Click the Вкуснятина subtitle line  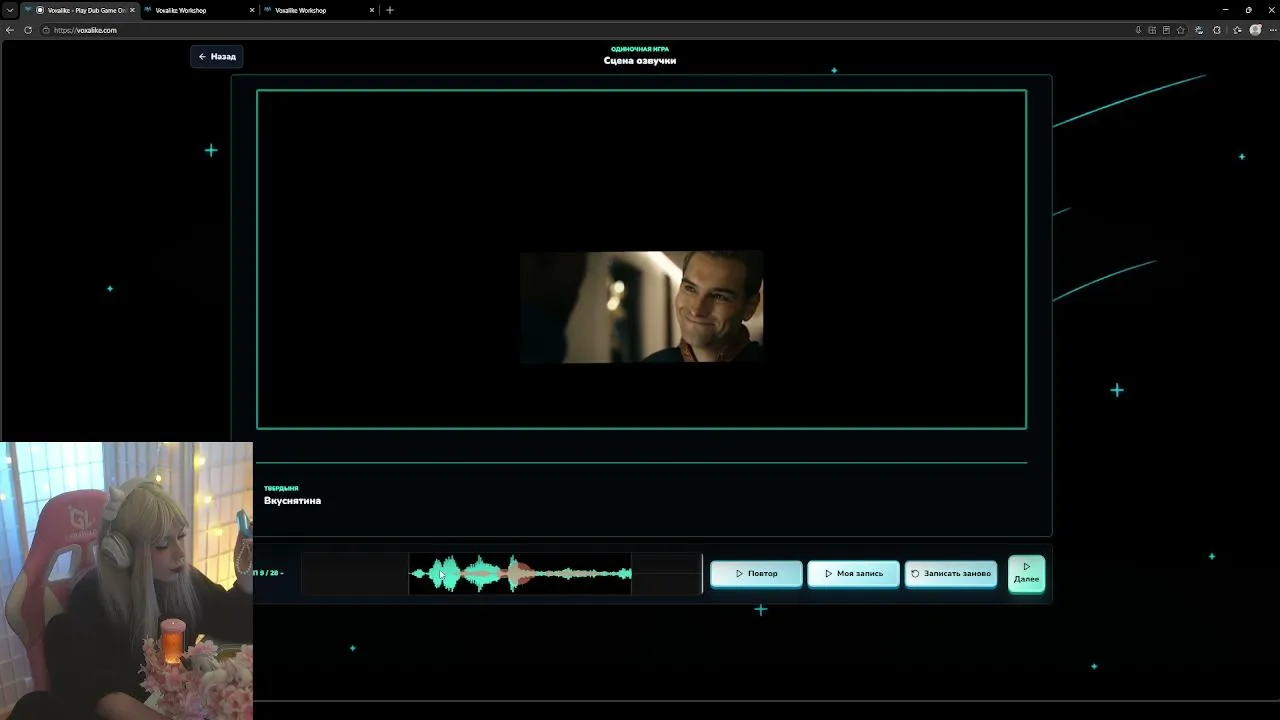pyautogui.click(x=292, y=500)
